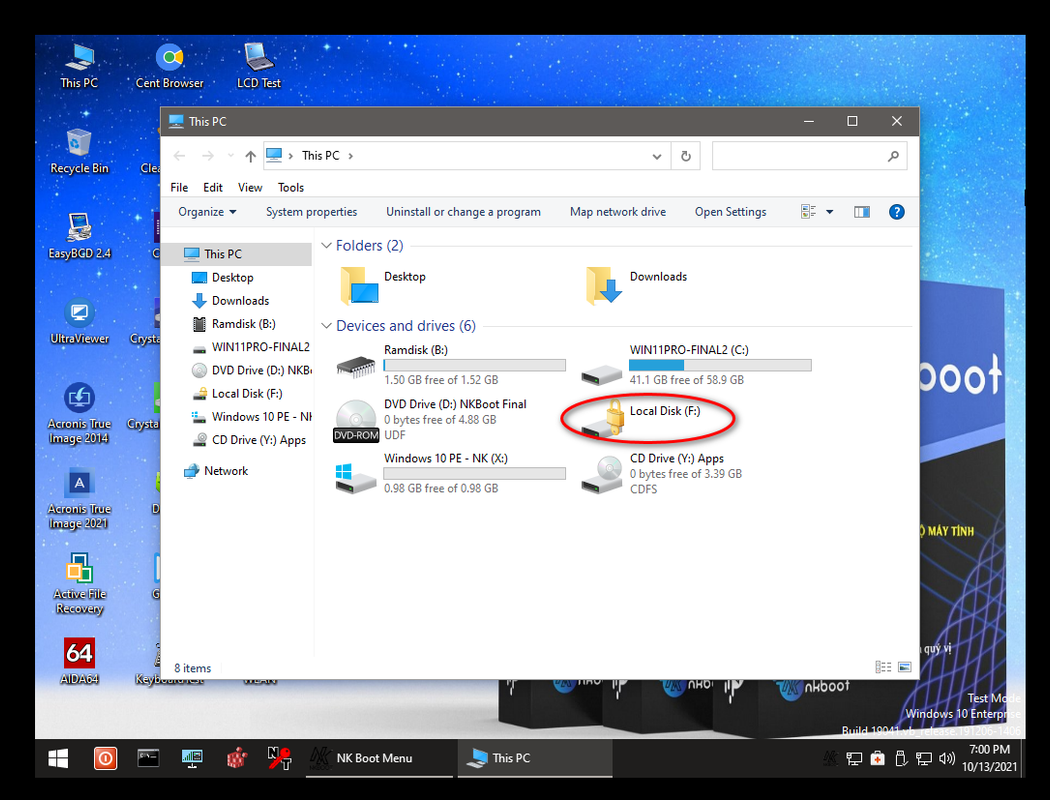Select Downloads in navigation pane
Viewport: 1050px width, 800px height.
click(240, 301)
